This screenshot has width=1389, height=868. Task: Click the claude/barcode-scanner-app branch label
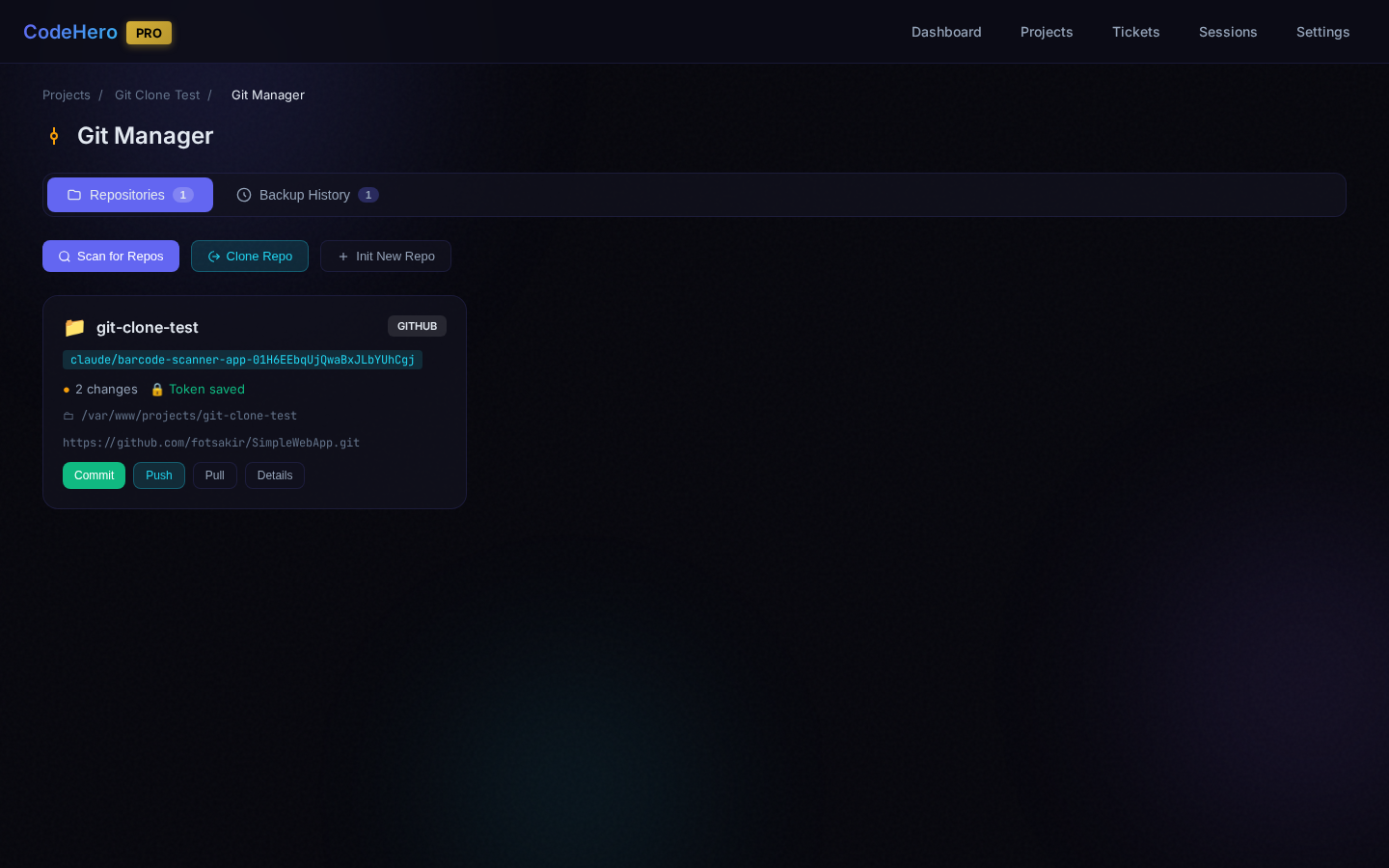[x=242, y=360]
